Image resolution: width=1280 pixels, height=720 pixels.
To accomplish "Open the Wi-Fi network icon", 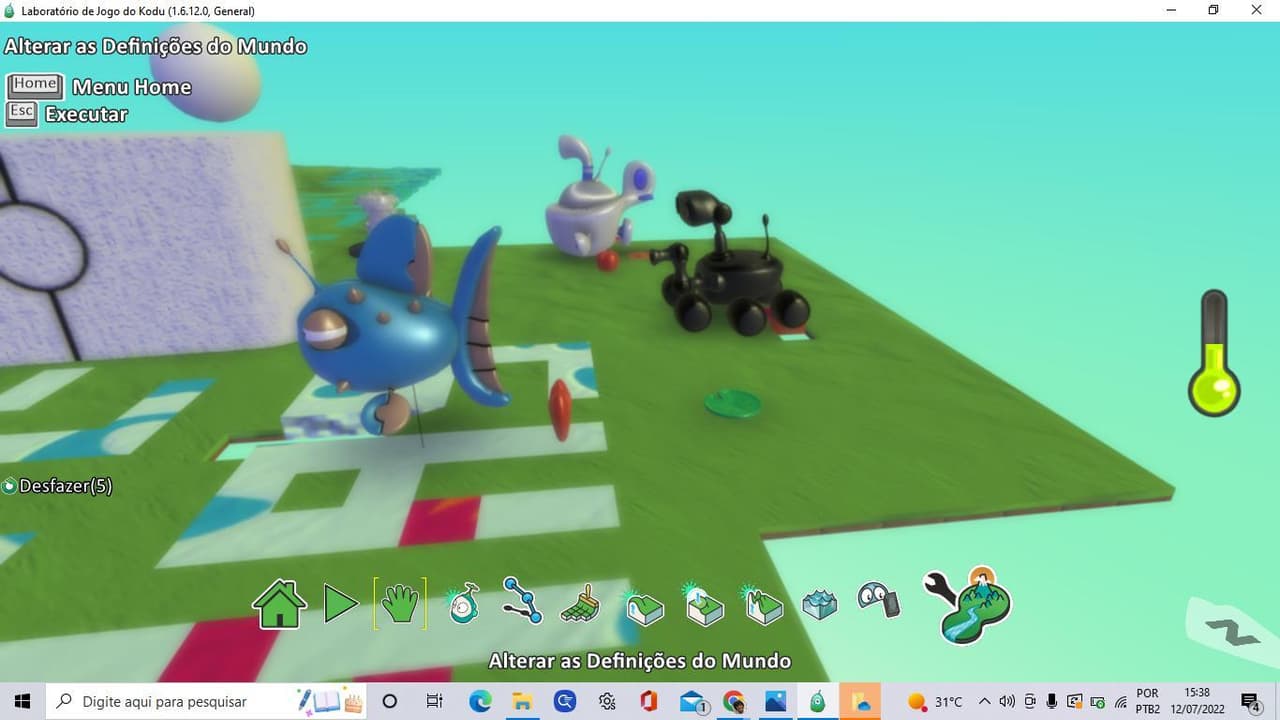I will 1121,701.
